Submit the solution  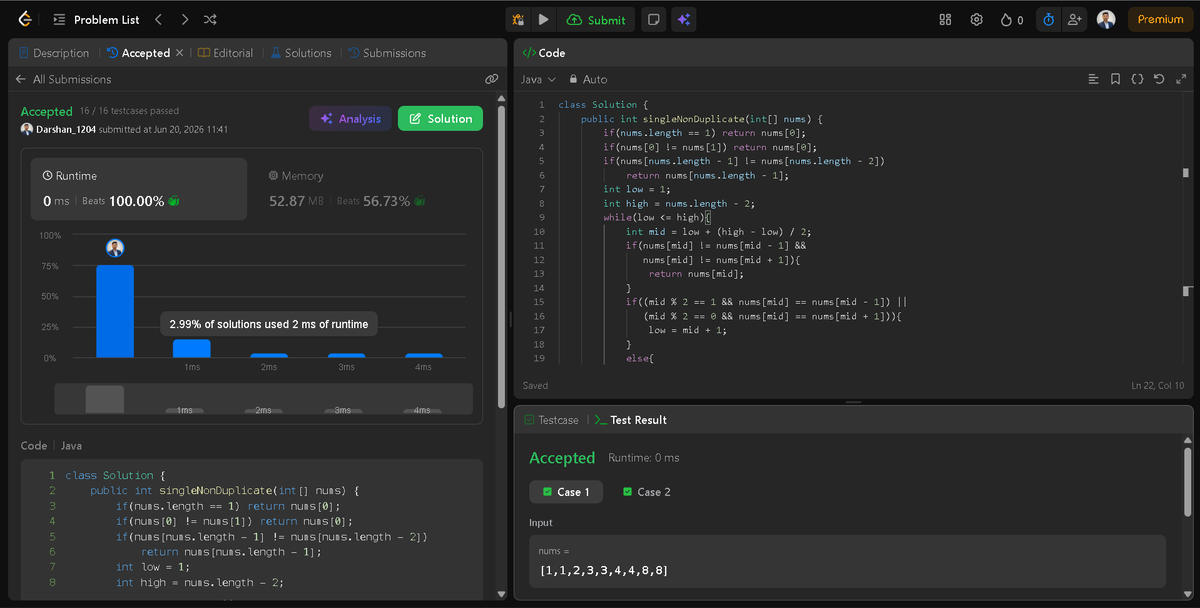tap(596, 19)
